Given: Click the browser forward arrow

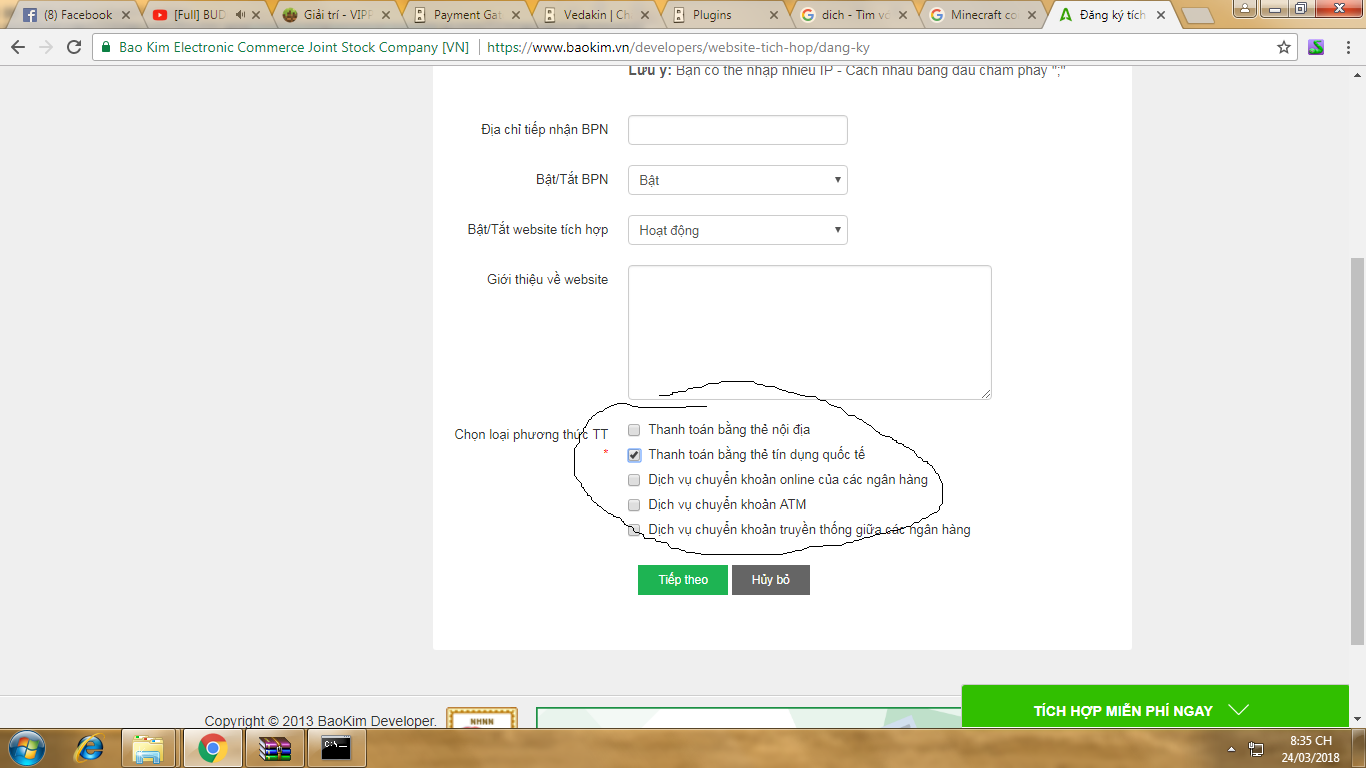Looking at the screenshot, I should point(46,47).
